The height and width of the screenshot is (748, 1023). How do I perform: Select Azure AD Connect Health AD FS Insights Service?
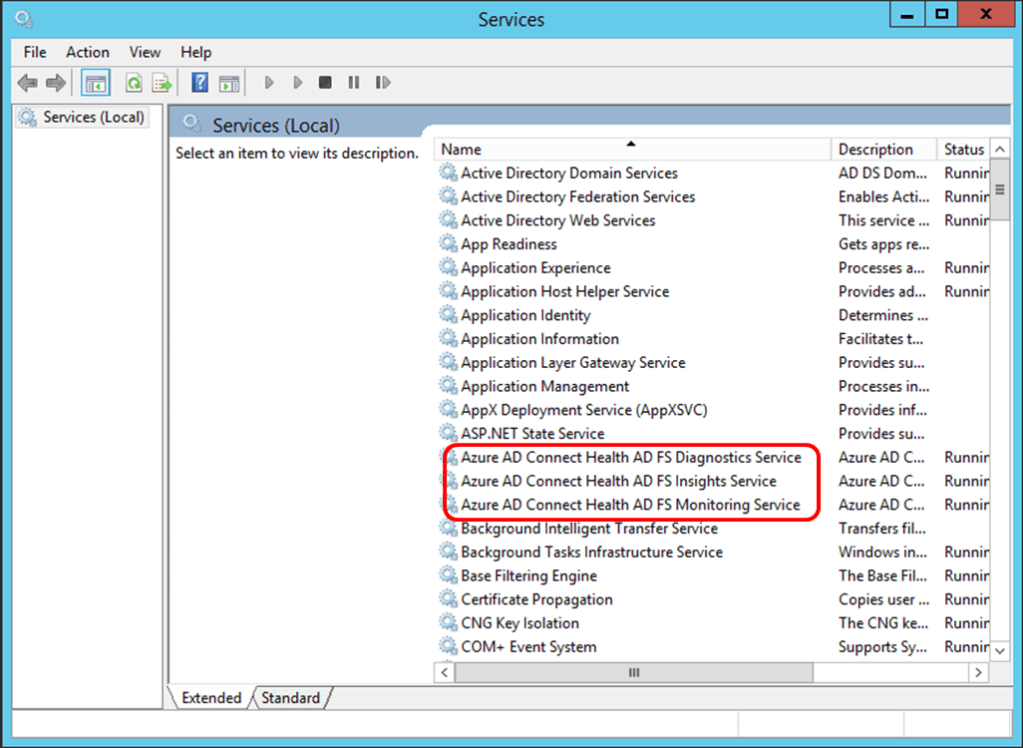click(618, 481)
